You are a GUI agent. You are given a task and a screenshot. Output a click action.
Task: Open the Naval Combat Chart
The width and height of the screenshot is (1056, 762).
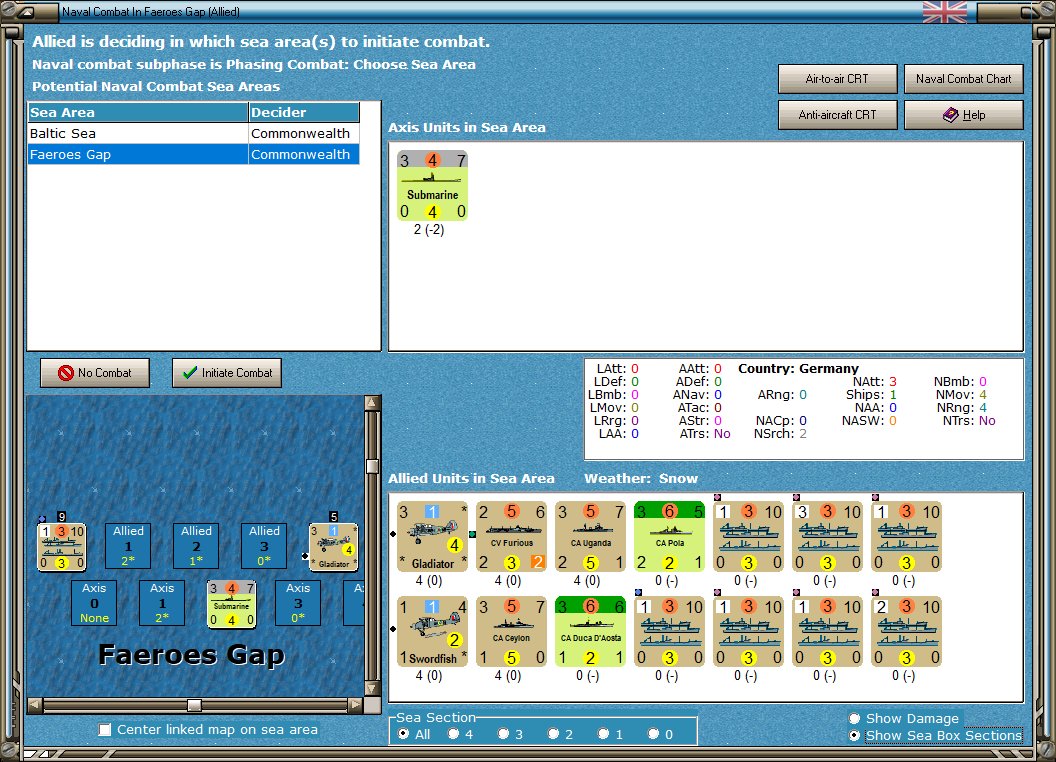[964, 79]
